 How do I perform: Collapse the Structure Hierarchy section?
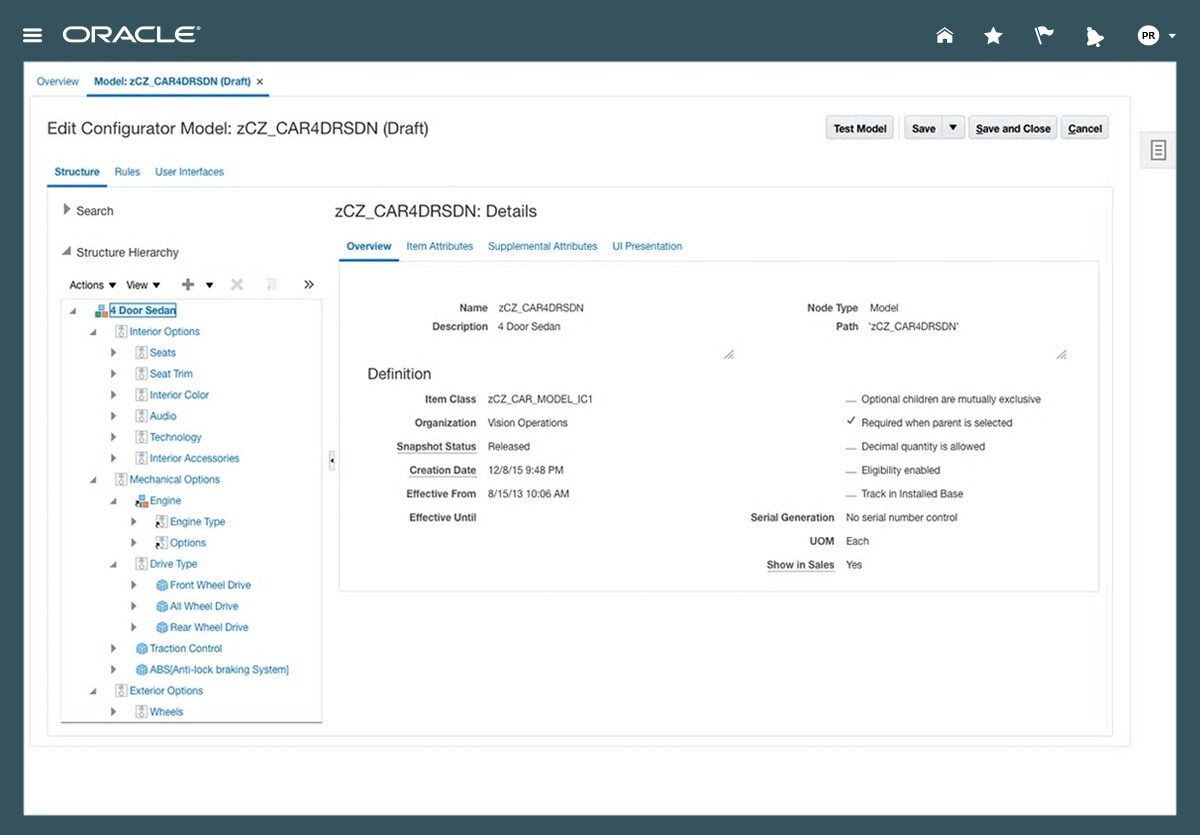67,252
